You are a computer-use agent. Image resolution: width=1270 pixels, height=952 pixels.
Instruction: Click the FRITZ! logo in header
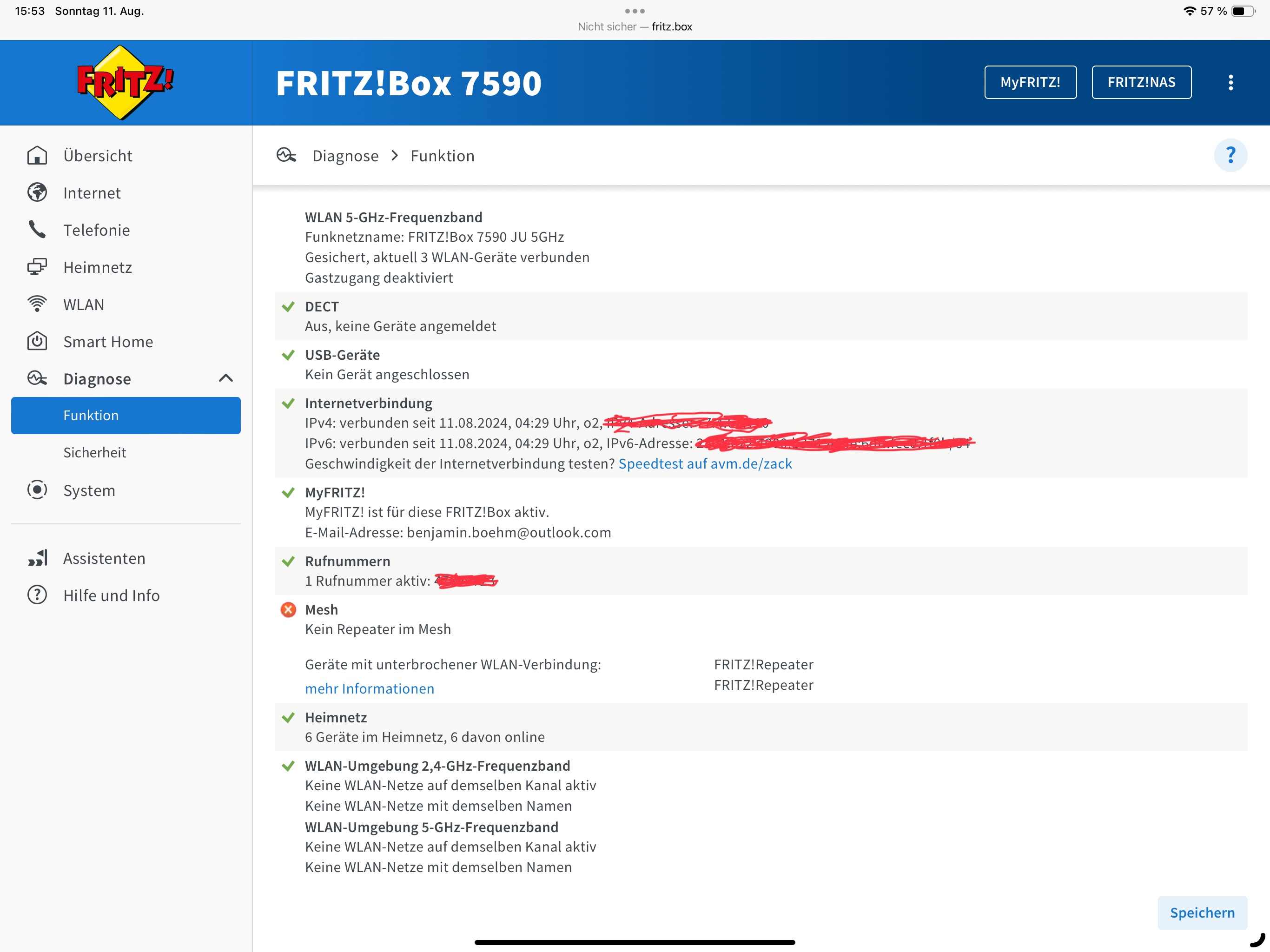(x=125, y=83)
